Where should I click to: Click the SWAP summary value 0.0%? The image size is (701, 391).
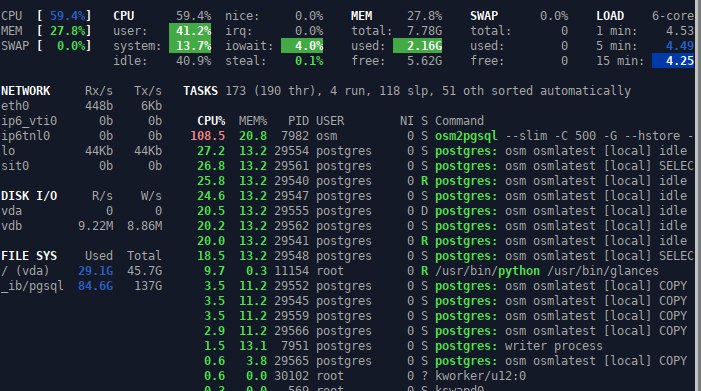click(x=71, y=46)
